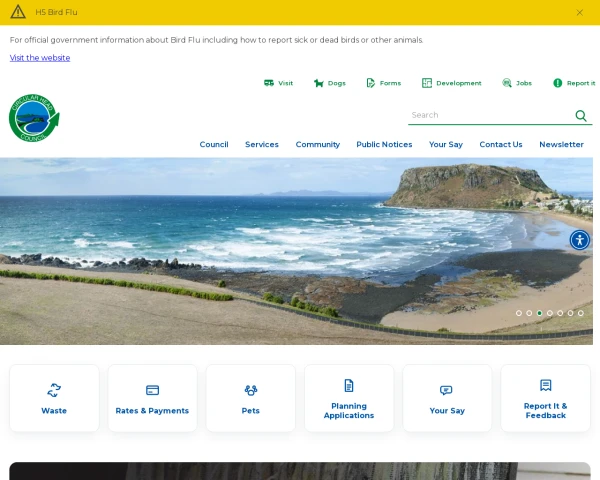The width and height of the screenshot is (600, 480).
Task: Open the Planning Applications label
Action: (349, 411)
